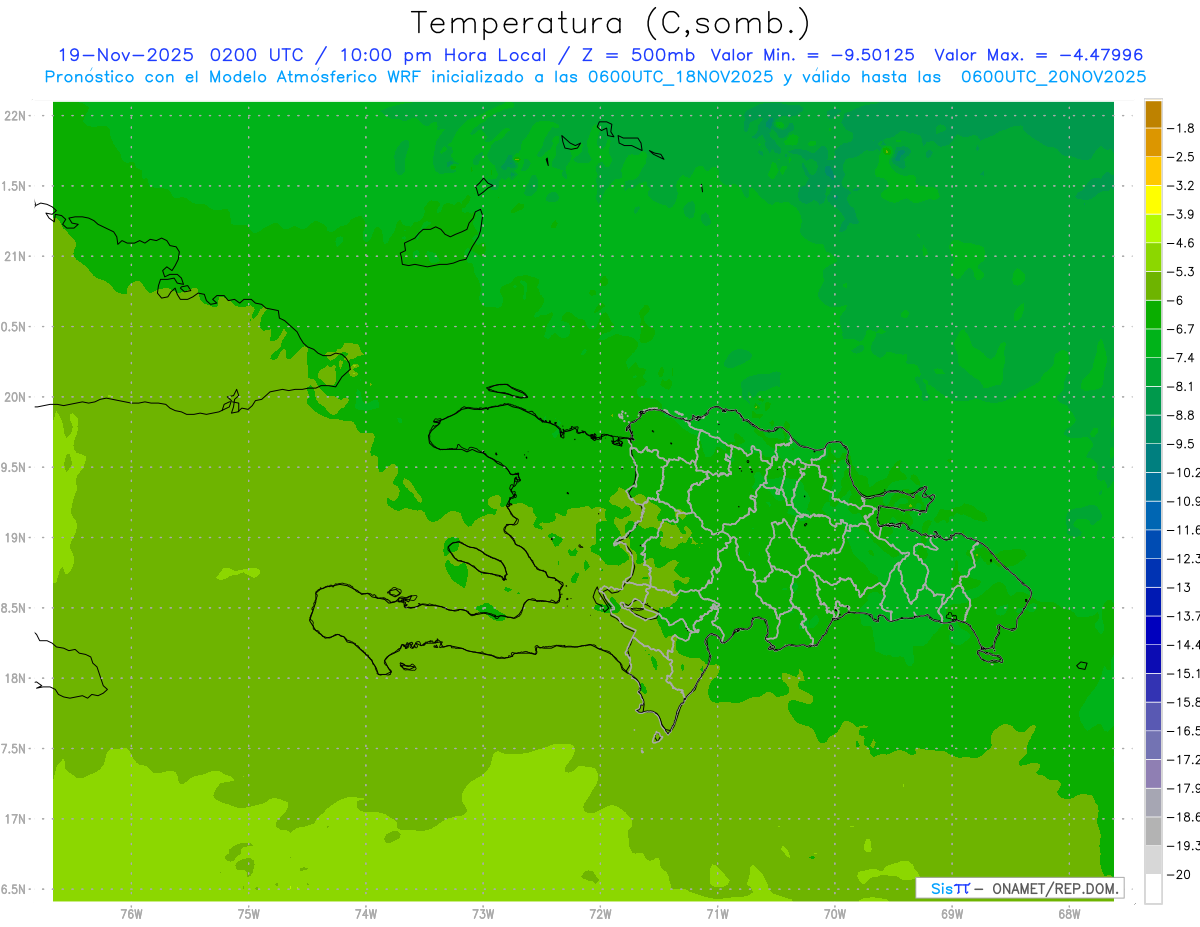Click the '75W' longitude label
Viewport: 1200px width, 927px height.
(249, 914)
